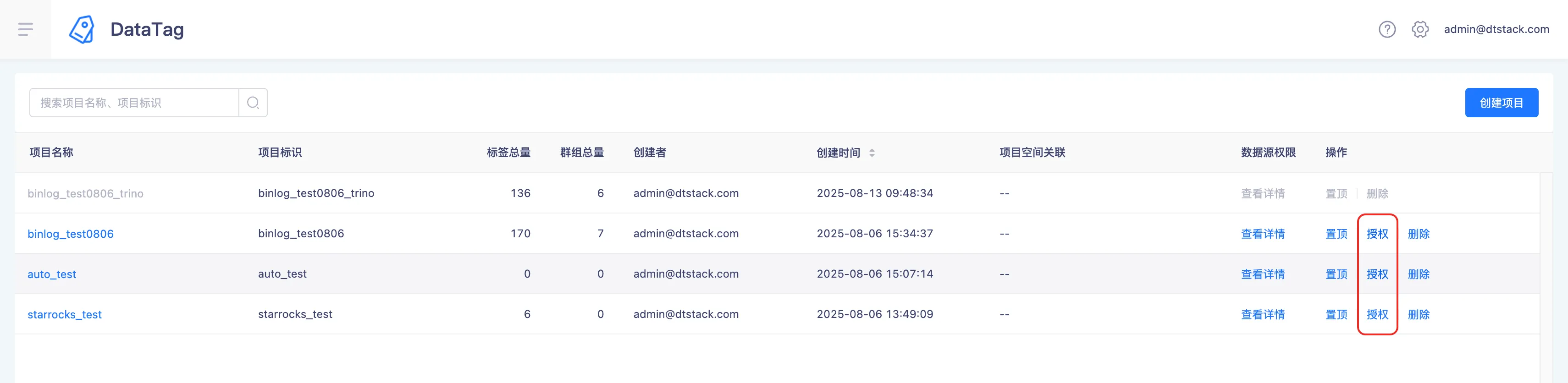Image resolution: width=1568 pixels, height=383 pixels.
Task: Focus the project name search field
Action: 134,103
